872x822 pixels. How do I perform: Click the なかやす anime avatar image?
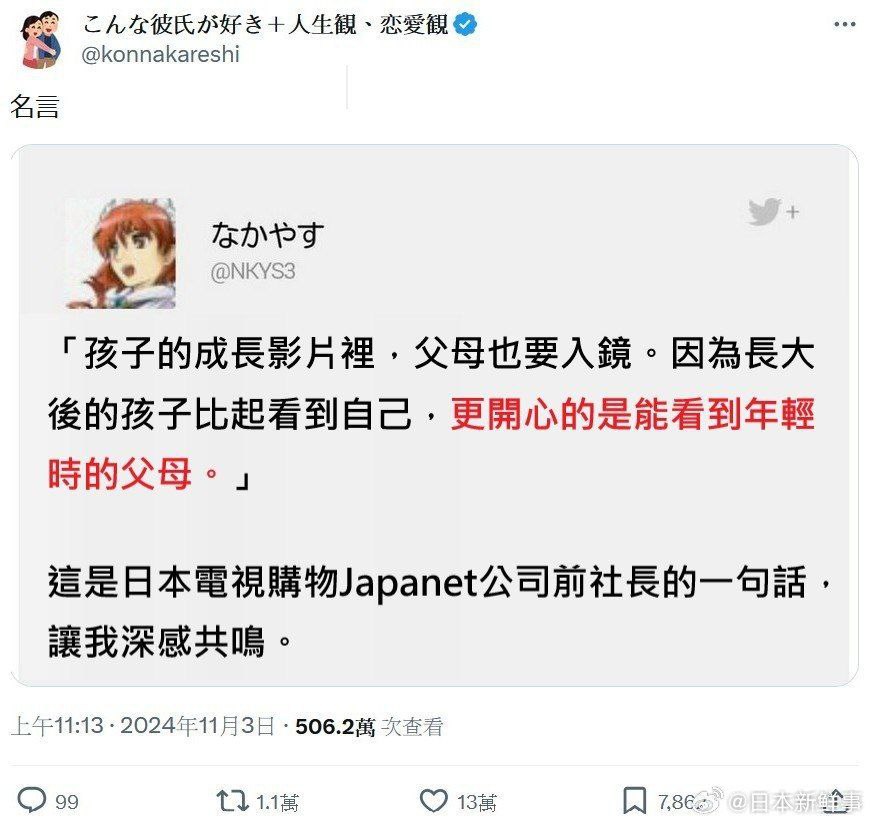[121, 253]
